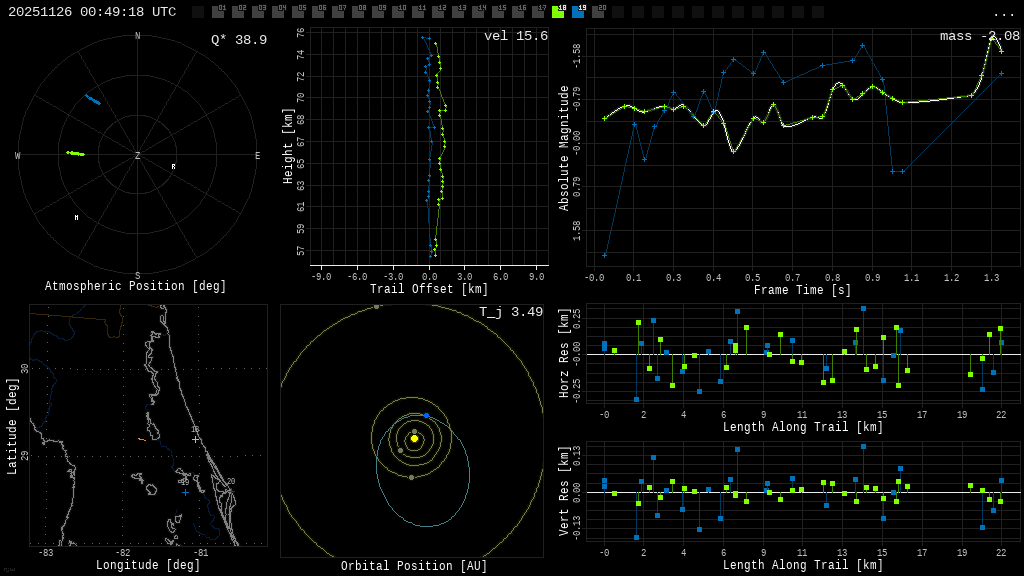Toggle the gray station 20 box
Image resolution: width=1024 pixels, height=576 pixels.
[x=598, y=12]
